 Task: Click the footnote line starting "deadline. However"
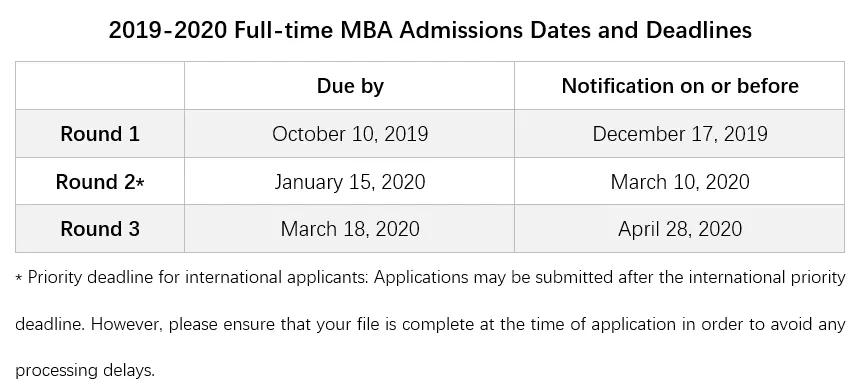click(x=430, y=324)
